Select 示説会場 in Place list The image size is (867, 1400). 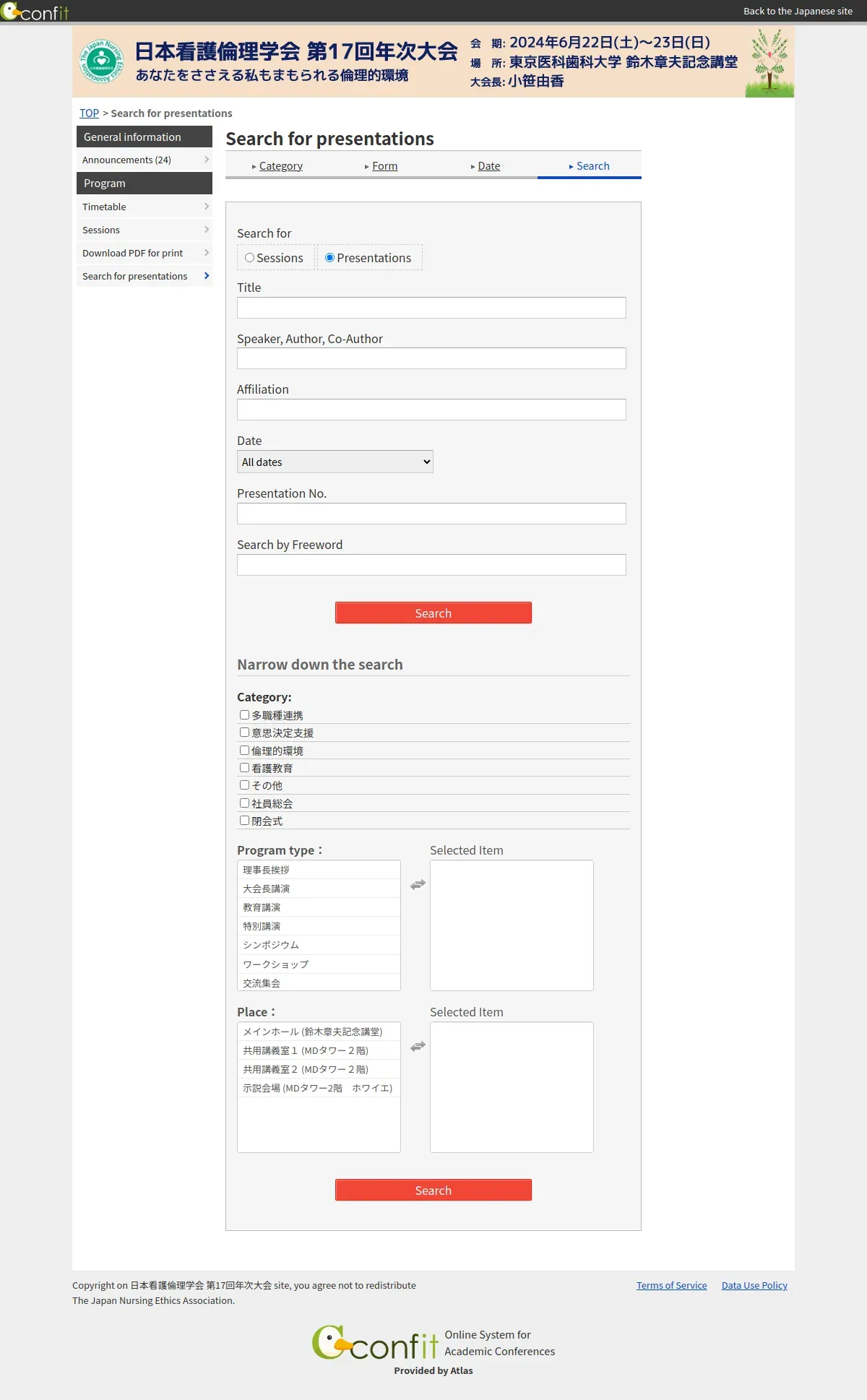319,1088
